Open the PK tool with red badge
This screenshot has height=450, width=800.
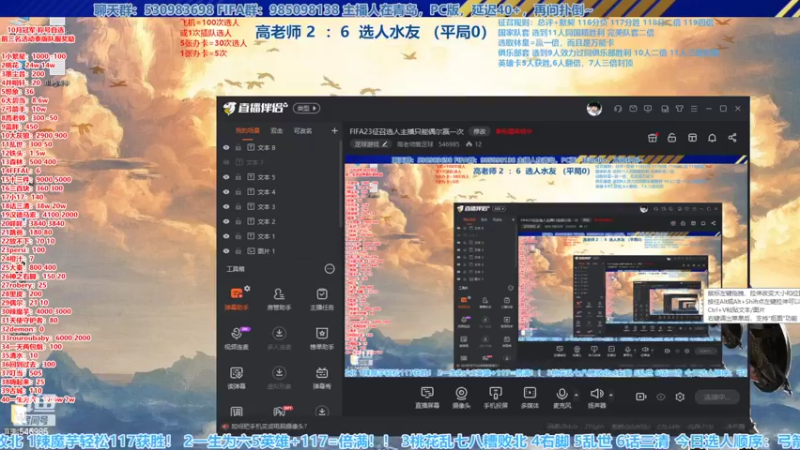click(x=280, y=411)
